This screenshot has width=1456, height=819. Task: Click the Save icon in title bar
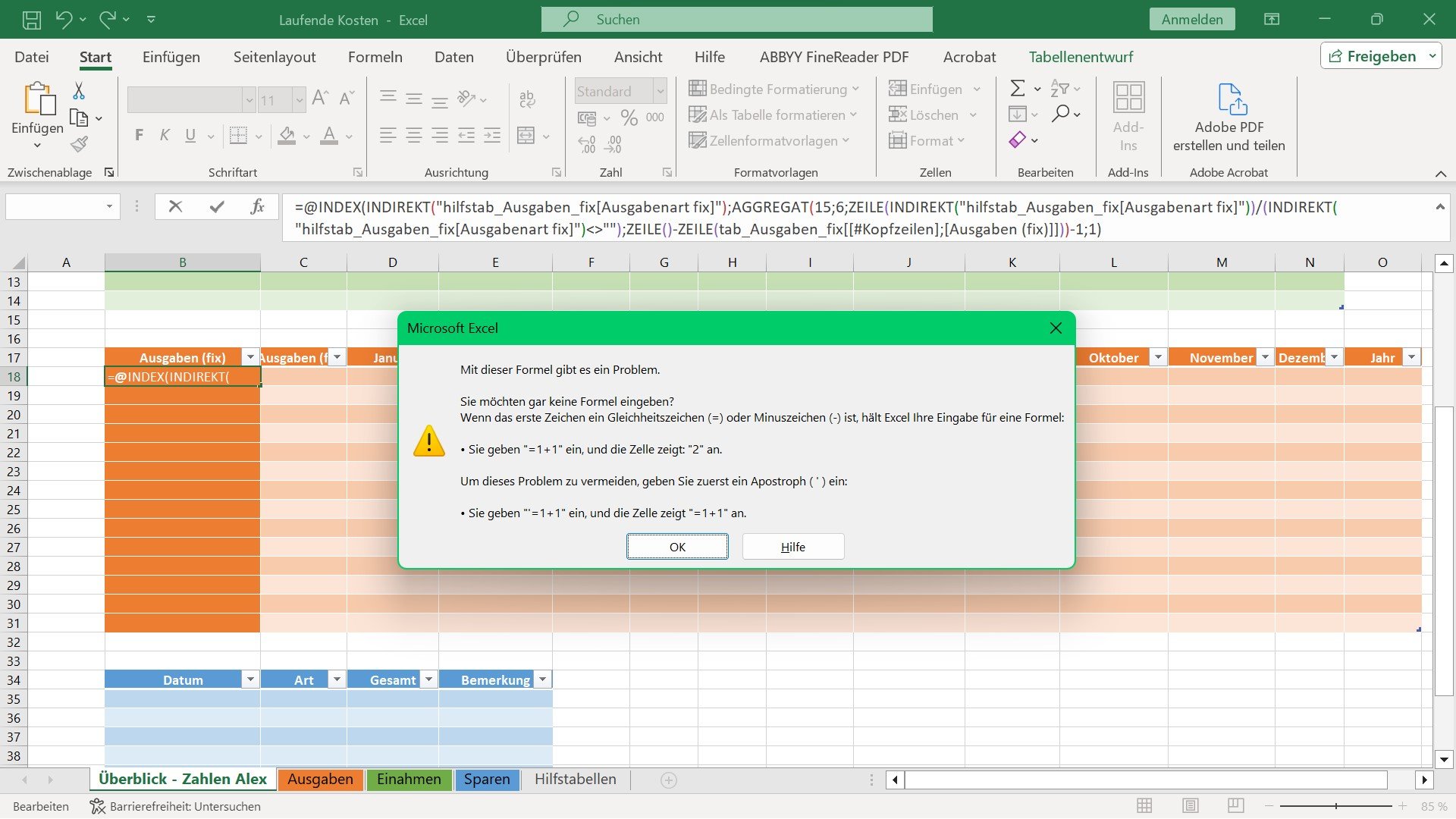[x=32, y=20]
